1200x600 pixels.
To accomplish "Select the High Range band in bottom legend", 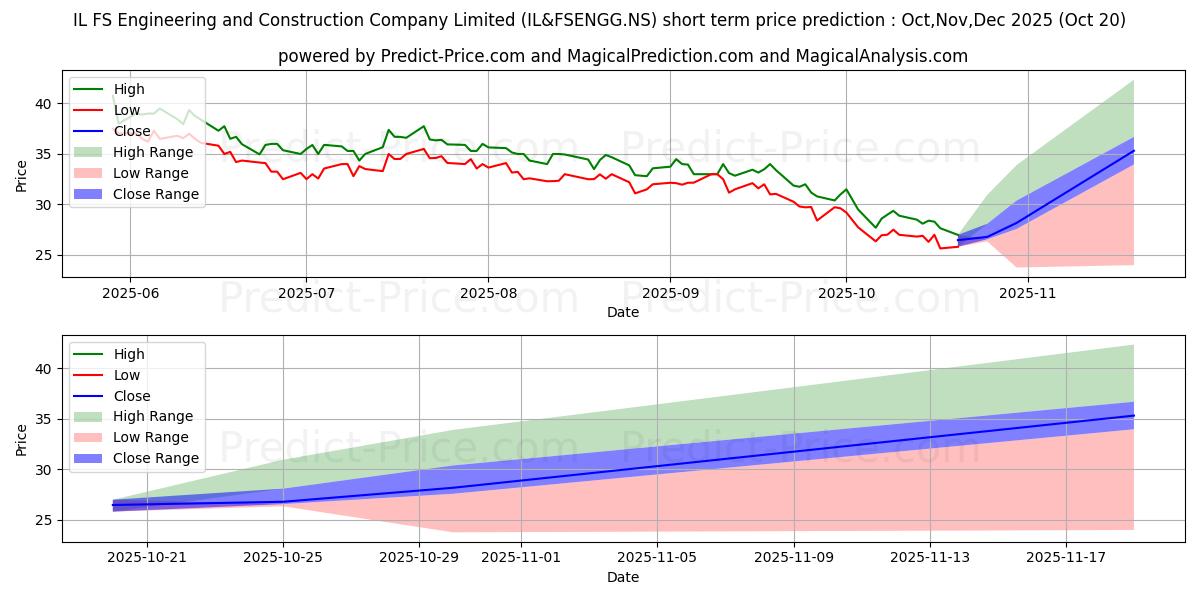I will point(88,414).
